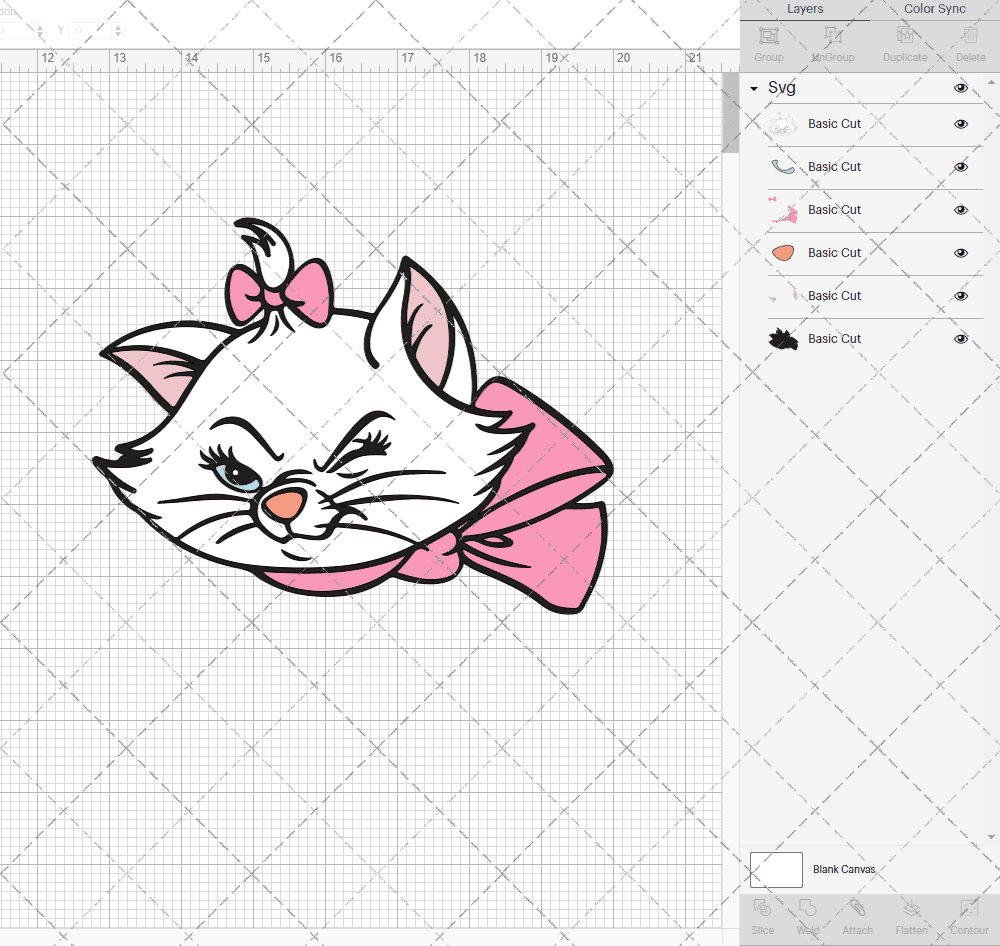Click the Y position input field

91,30
